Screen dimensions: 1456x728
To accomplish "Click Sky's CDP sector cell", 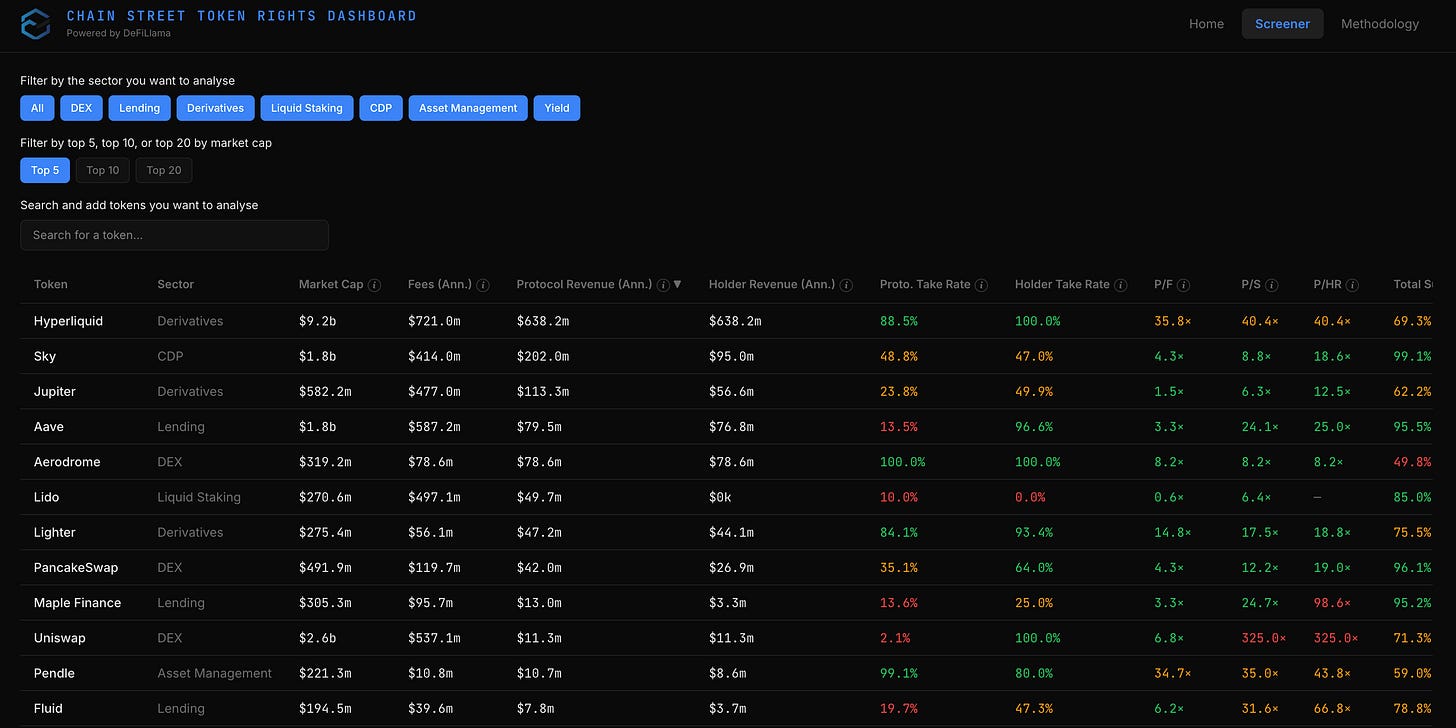I will pyautogui.click(x=170, y=356).
